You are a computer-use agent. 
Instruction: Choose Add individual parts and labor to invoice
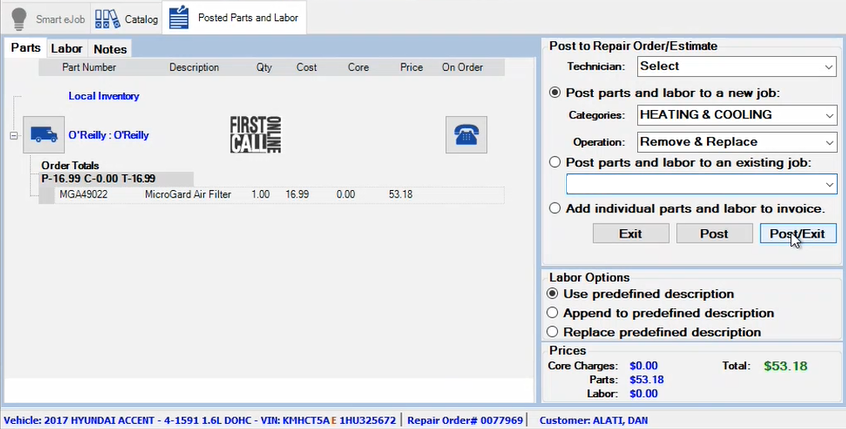(x=555, y=208)
